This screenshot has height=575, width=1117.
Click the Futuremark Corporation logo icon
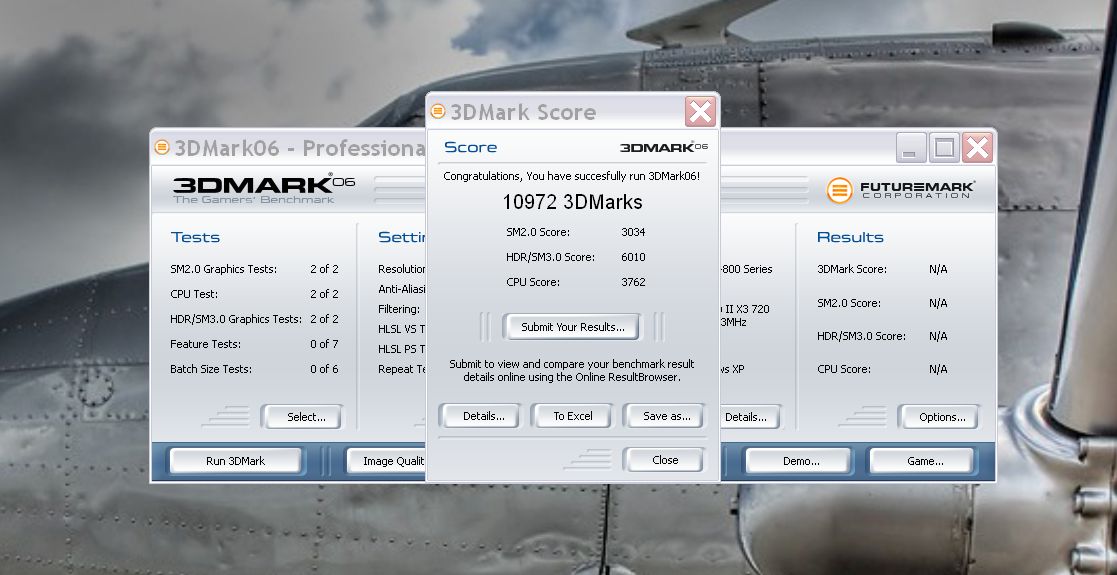point(840,190)
